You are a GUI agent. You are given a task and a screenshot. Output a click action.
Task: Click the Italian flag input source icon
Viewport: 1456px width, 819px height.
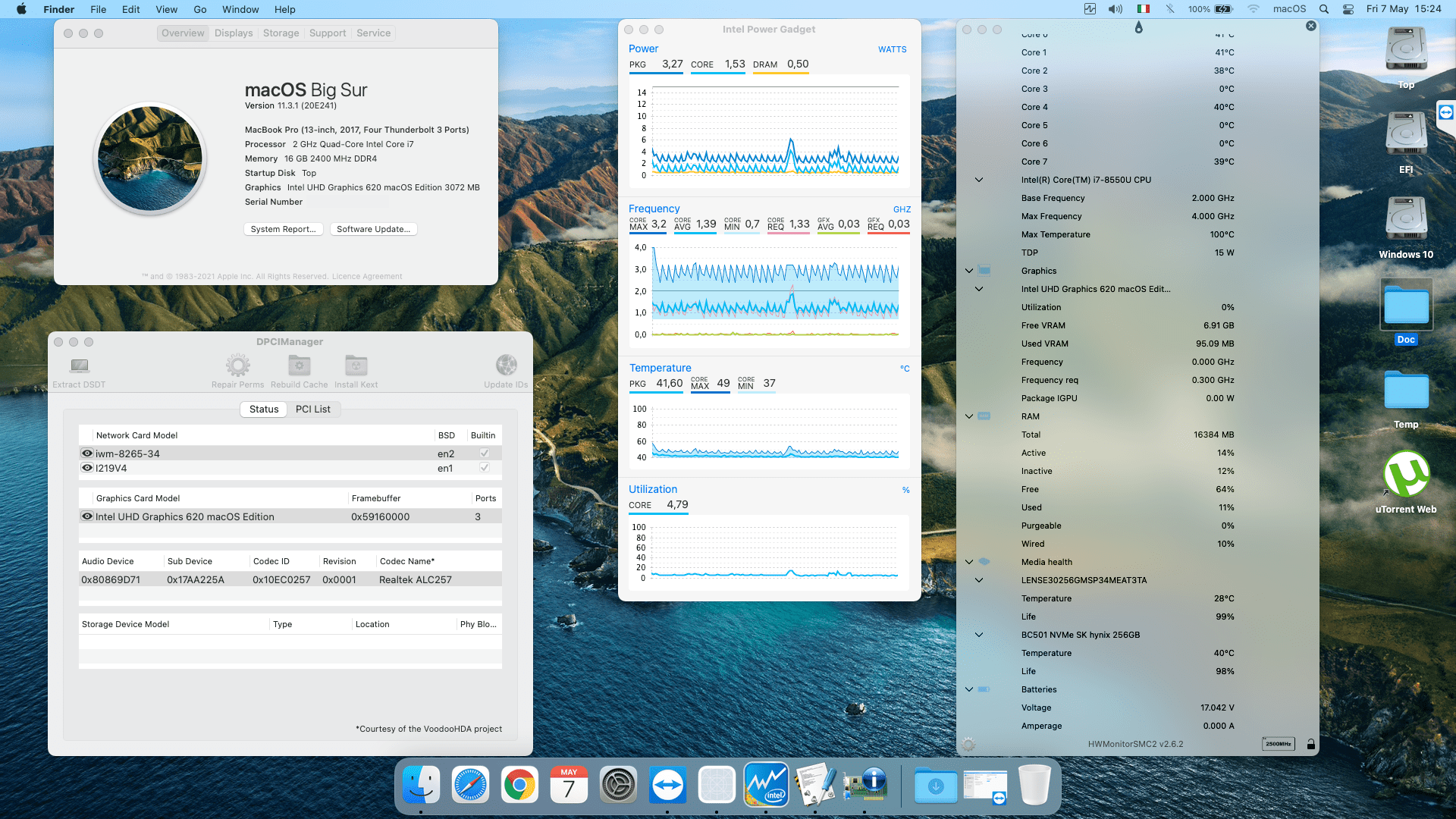point(1144,9)
